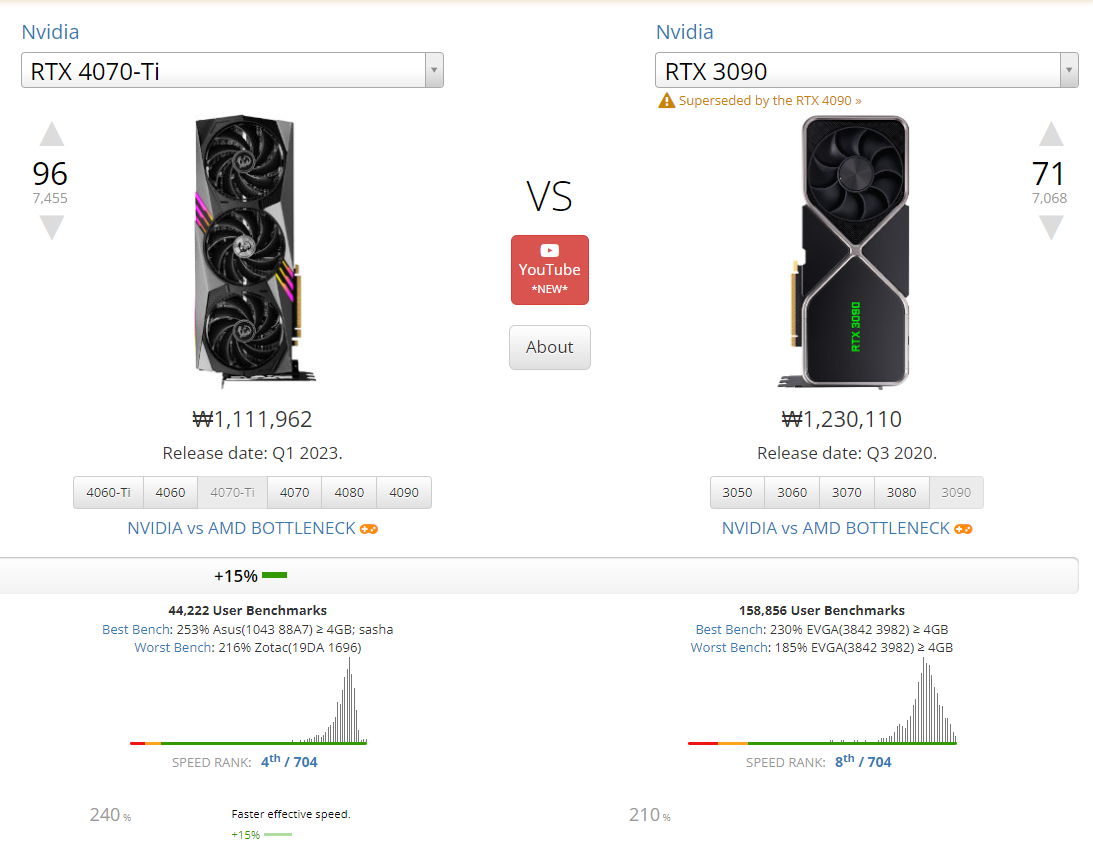
Task: Switch to the 3050 comparison tab
Action: click(x=737, y=492)
